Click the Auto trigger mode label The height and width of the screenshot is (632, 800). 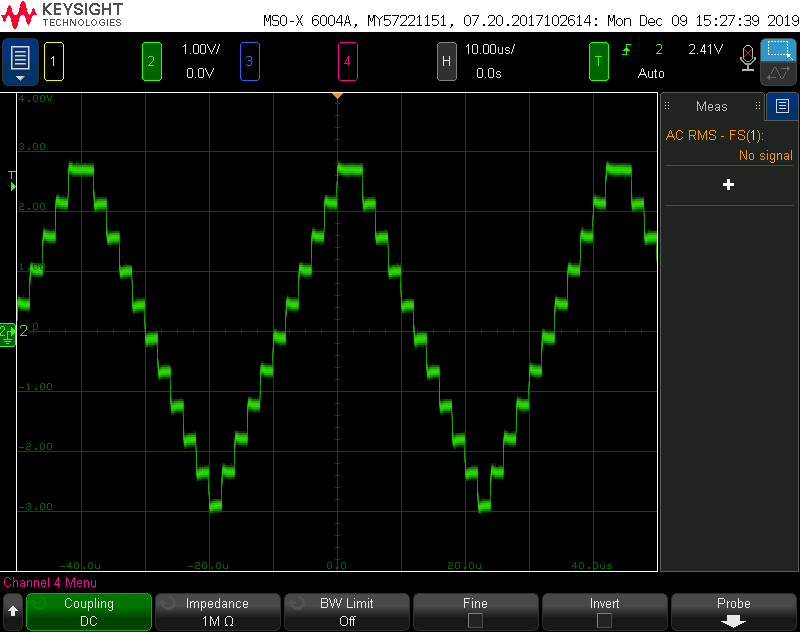[x=651, y=73]
